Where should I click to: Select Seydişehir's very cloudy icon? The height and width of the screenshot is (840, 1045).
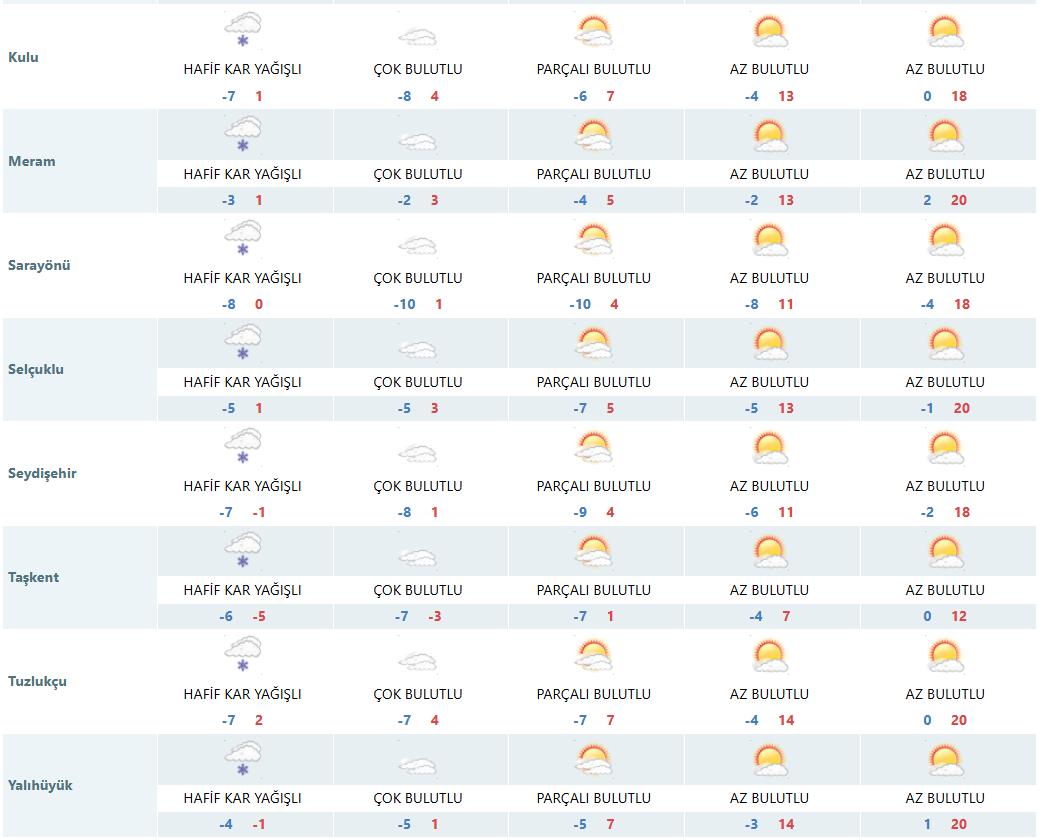point(418,453)
